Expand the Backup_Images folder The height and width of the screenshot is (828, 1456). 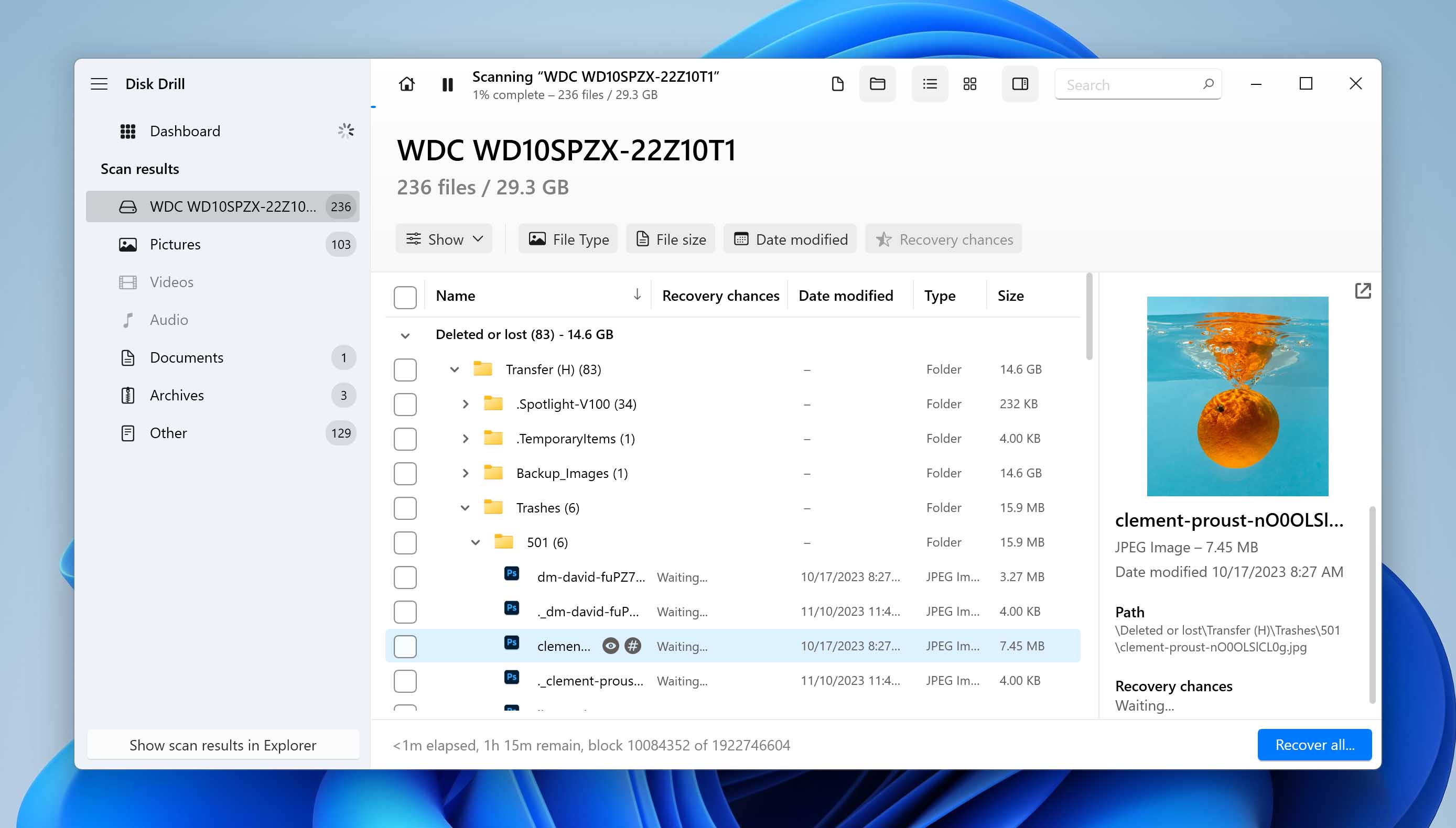466,473
